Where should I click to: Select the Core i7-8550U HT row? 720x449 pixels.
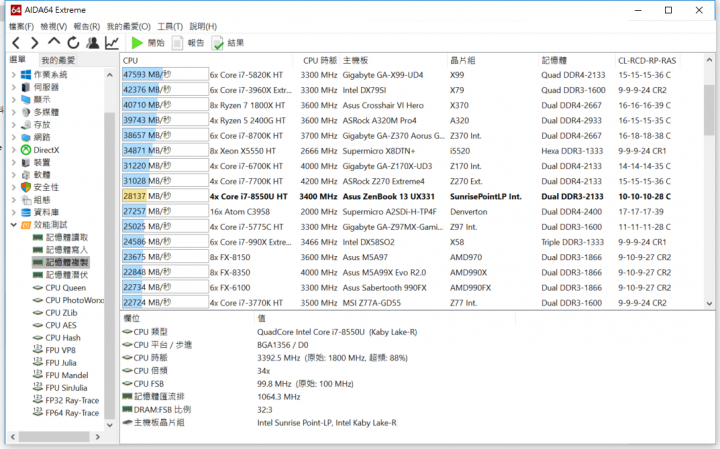[412, 196]
